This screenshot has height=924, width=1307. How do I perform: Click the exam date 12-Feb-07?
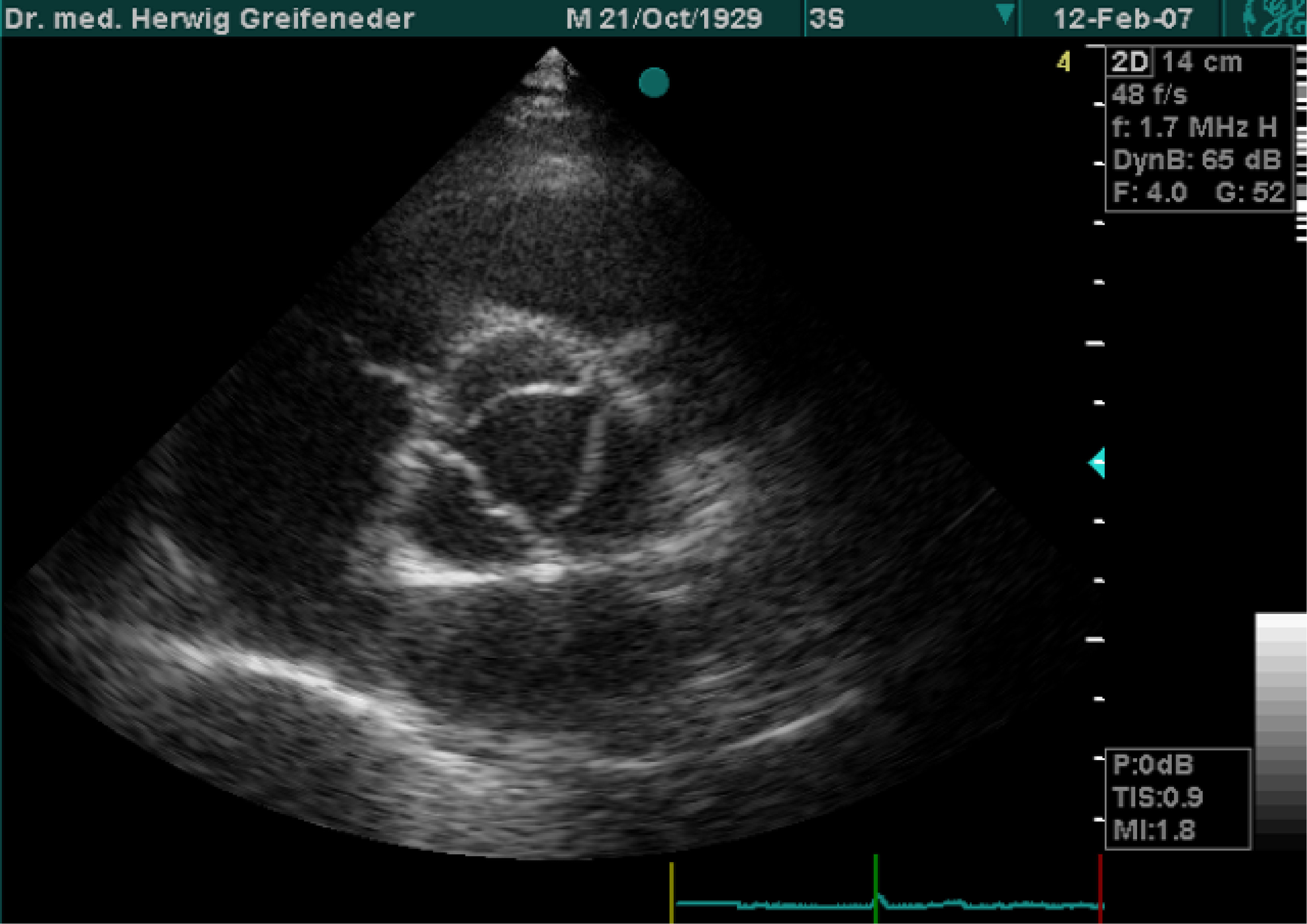point(1123,19)
